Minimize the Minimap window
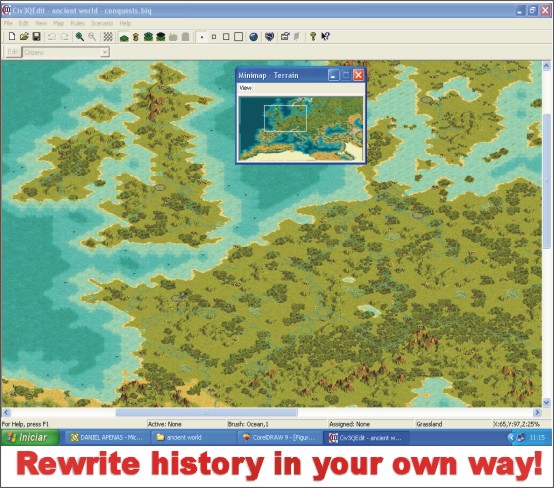Screen dimensions: 554x488 (x=334, y=75)
